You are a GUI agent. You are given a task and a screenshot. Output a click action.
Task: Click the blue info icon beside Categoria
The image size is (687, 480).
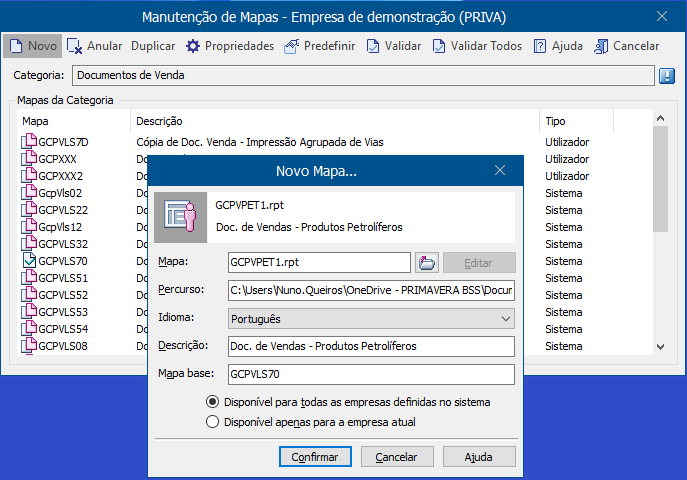pyautogui.click(x=667, y=76)
